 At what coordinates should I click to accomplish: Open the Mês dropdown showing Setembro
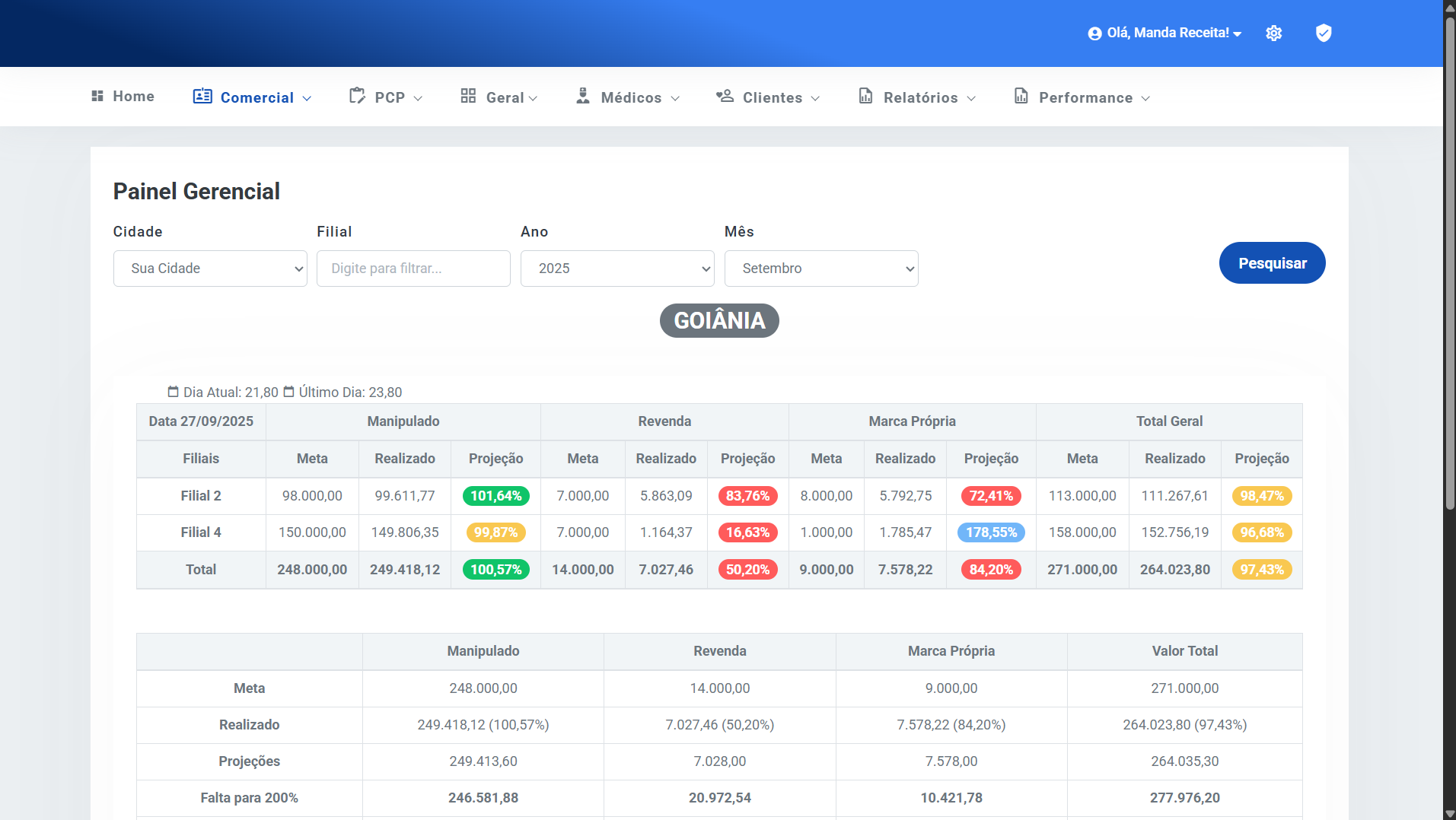[x=821, y=269]
